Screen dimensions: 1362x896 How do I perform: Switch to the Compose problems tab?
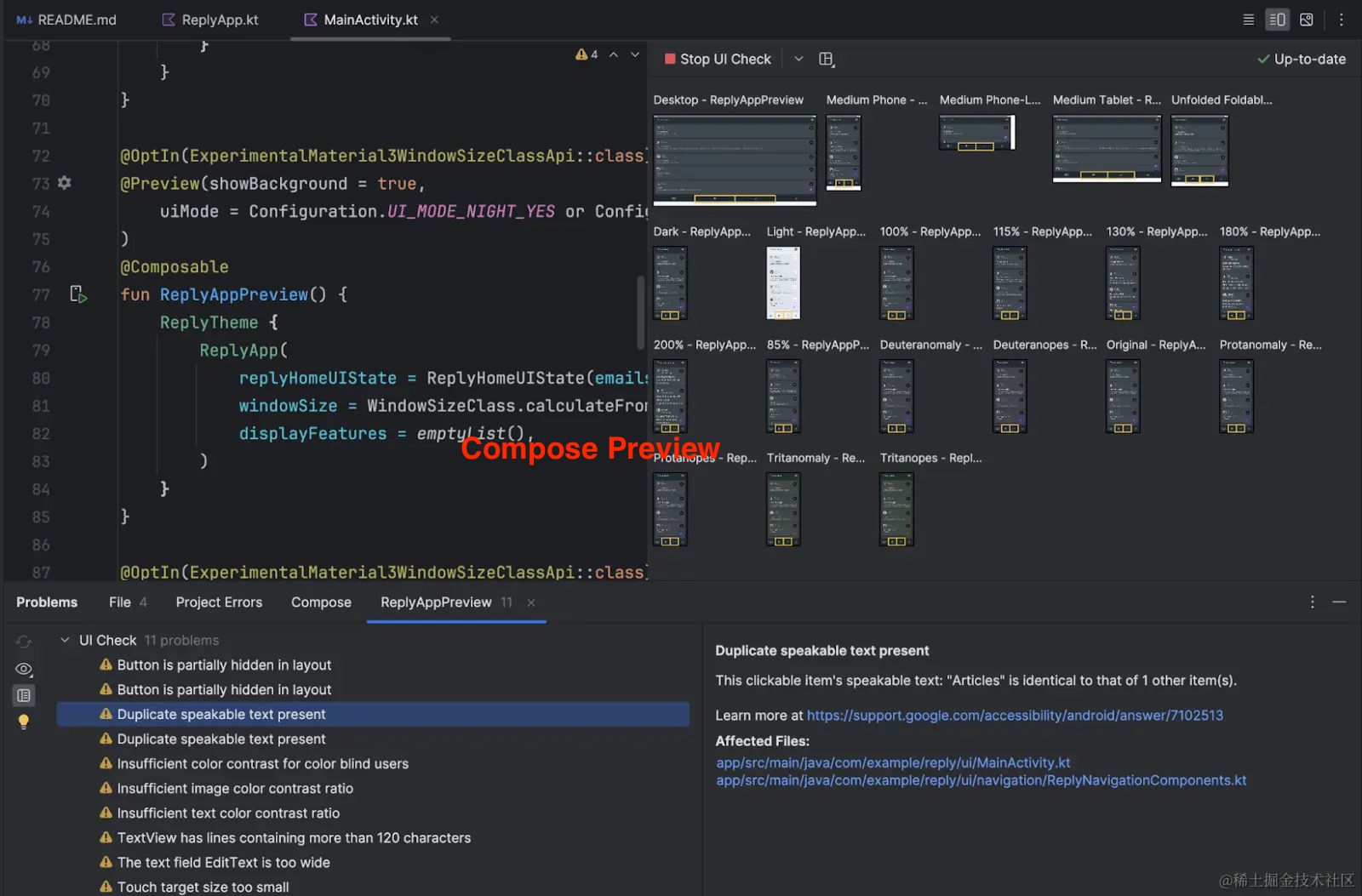(x=321, y=602)
